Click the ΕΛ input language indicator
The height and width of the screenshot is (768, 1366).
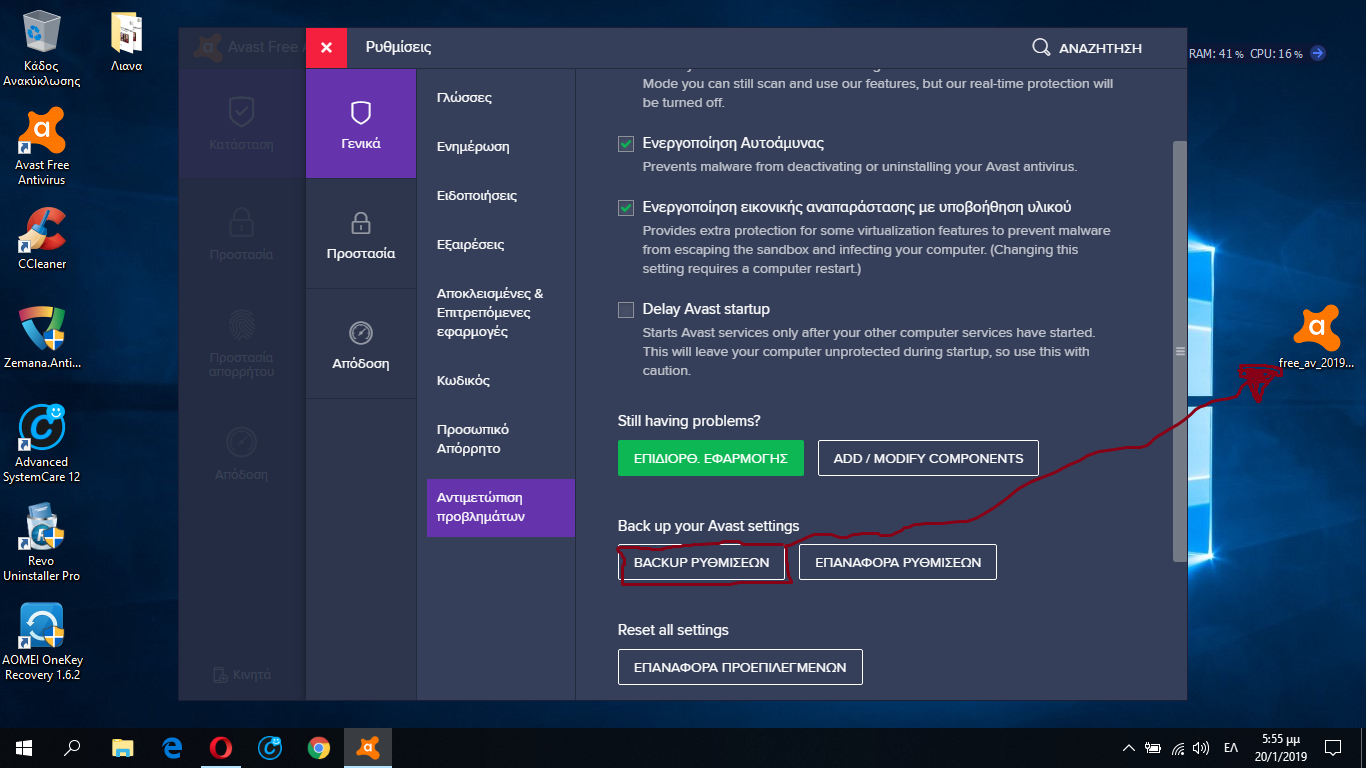point(1231,747)
